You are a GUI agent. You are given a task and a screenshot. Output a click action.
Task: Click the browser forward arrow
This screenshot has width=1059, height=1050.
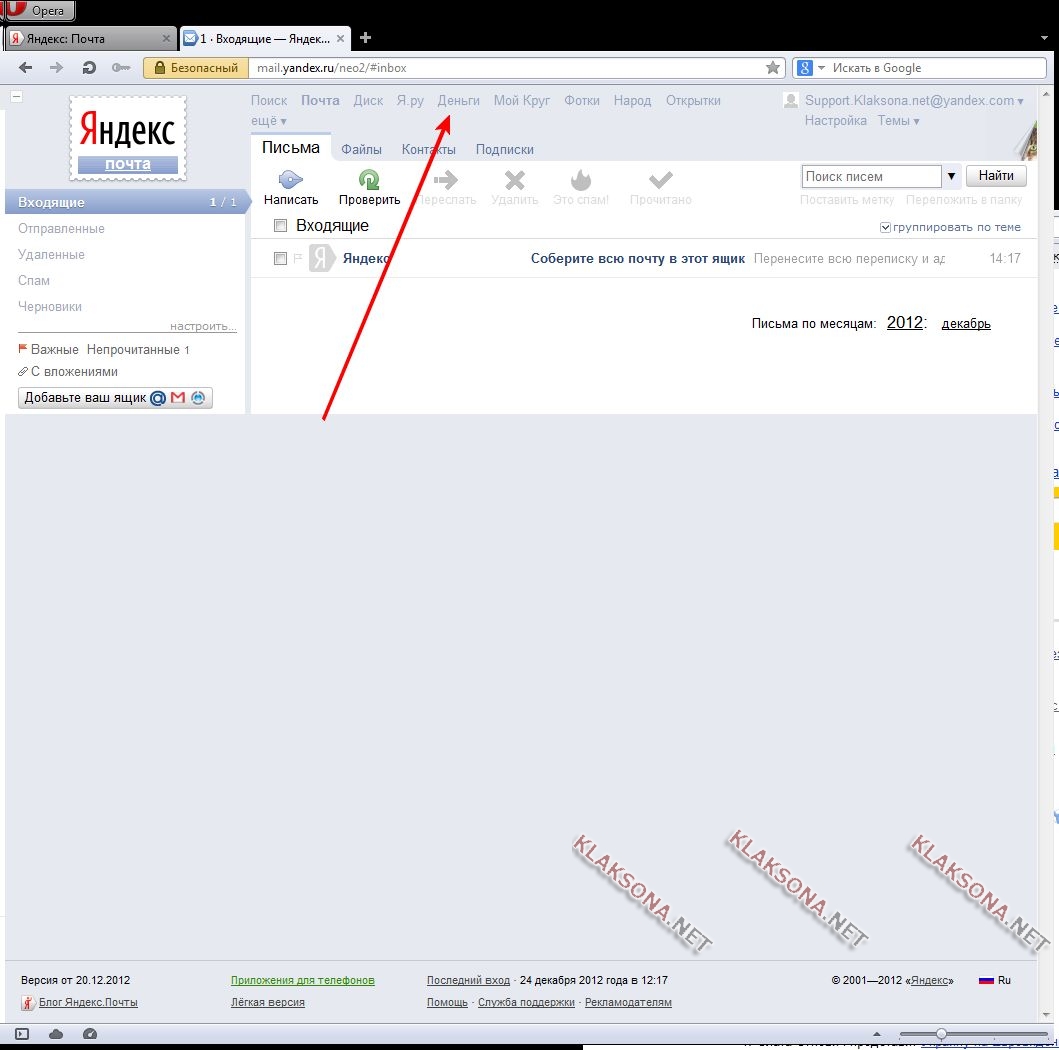pos(57,68)
